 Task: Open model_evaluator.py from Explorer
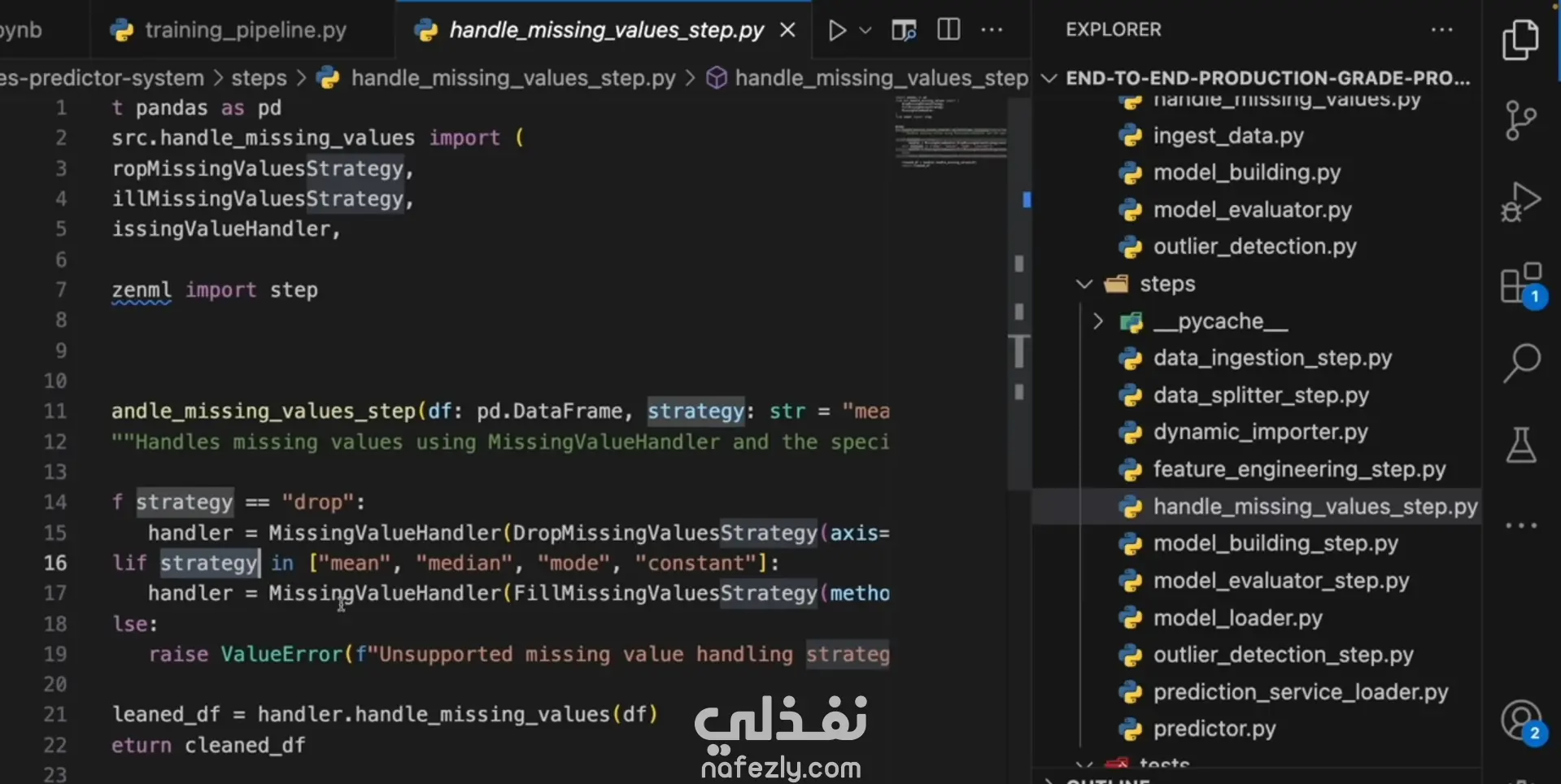[x=1253, y=210]
